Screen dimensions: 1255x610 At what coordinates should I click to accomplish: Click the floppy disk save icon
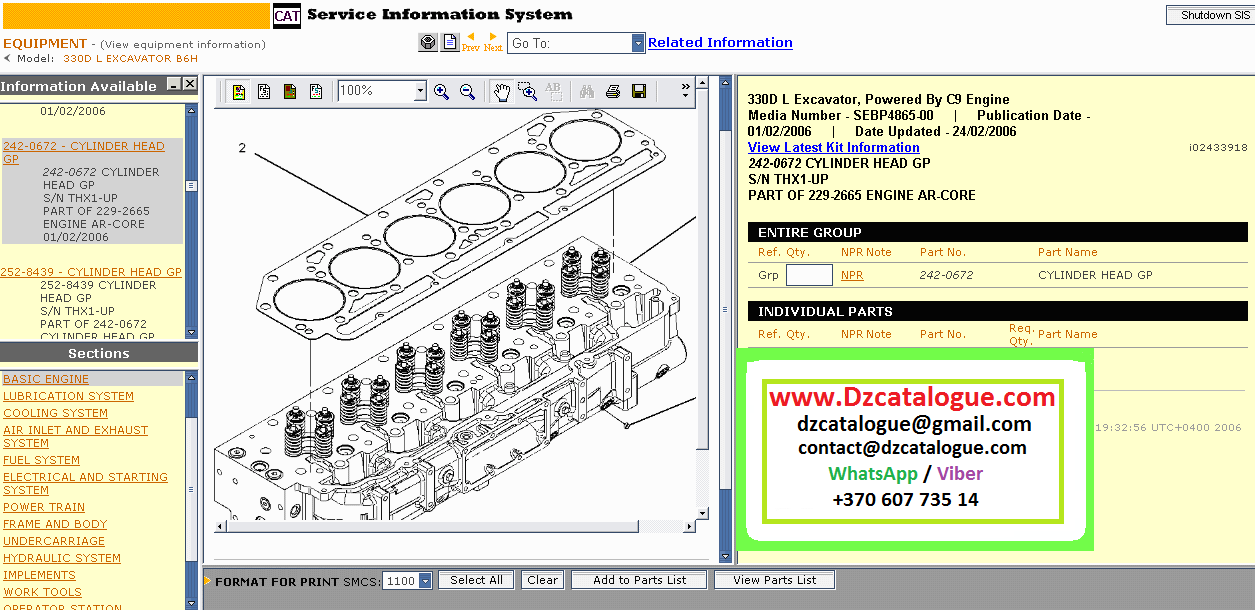coord(639,92)
